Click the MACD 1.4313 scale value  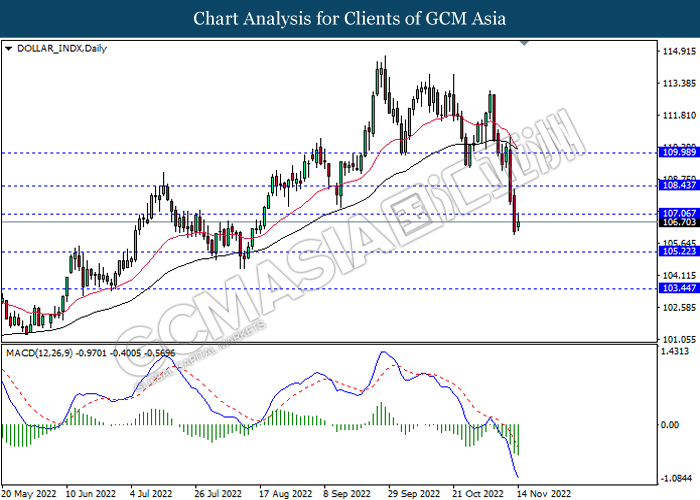click(675, 351)
